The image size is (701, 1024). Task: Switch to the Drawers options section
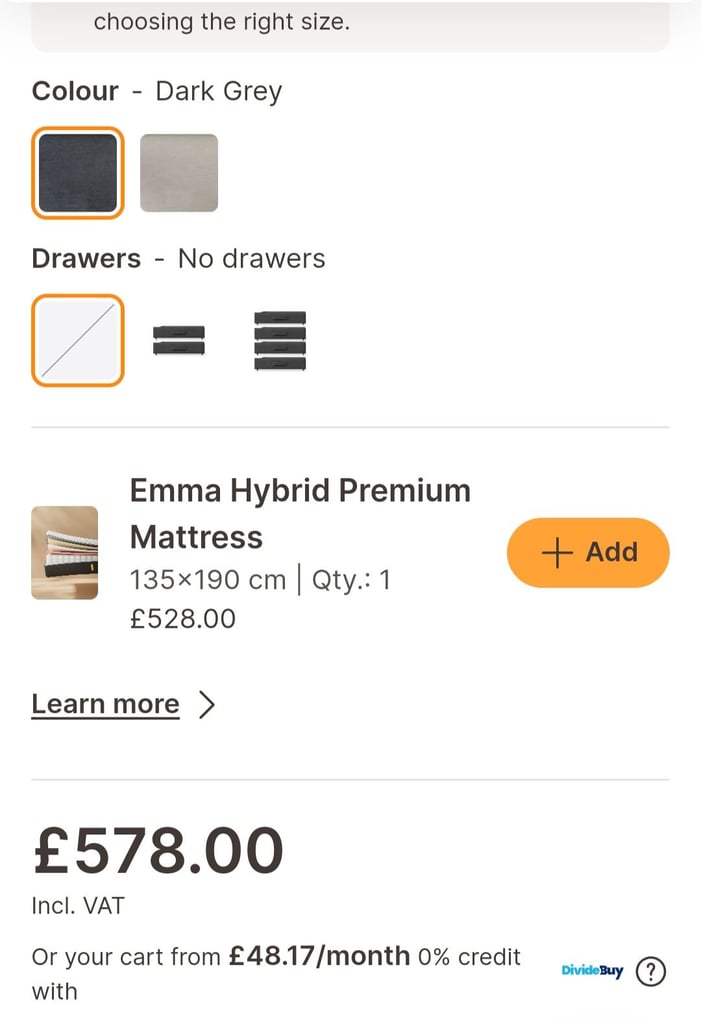86,258
